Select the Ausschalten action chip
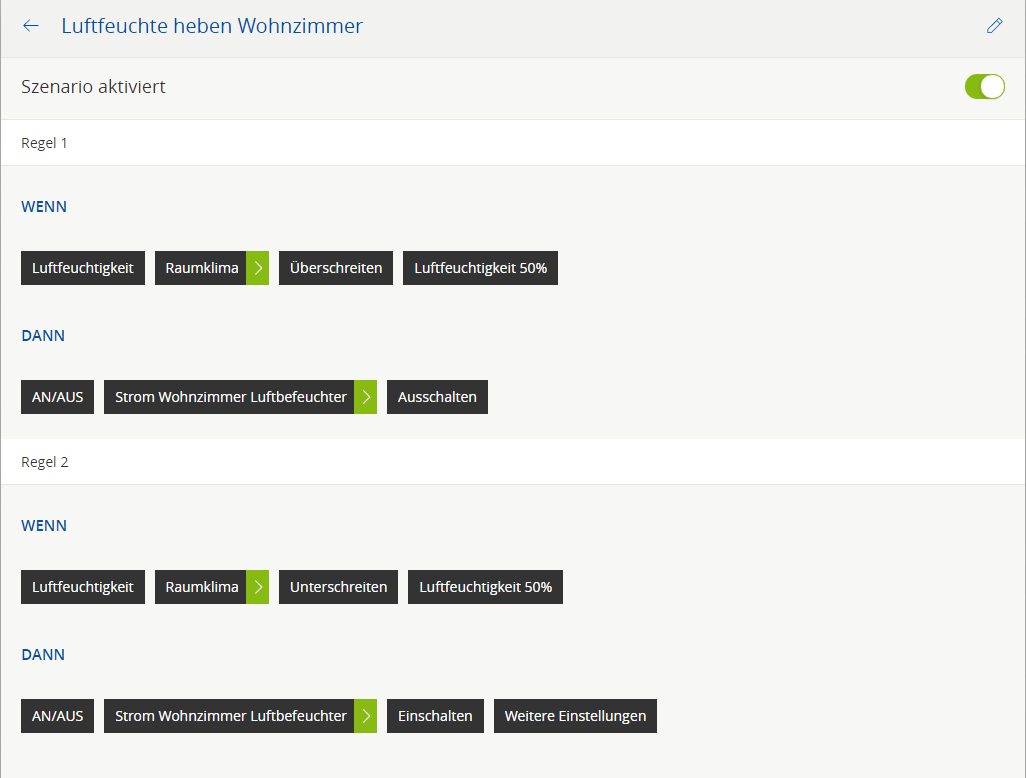 437,397
